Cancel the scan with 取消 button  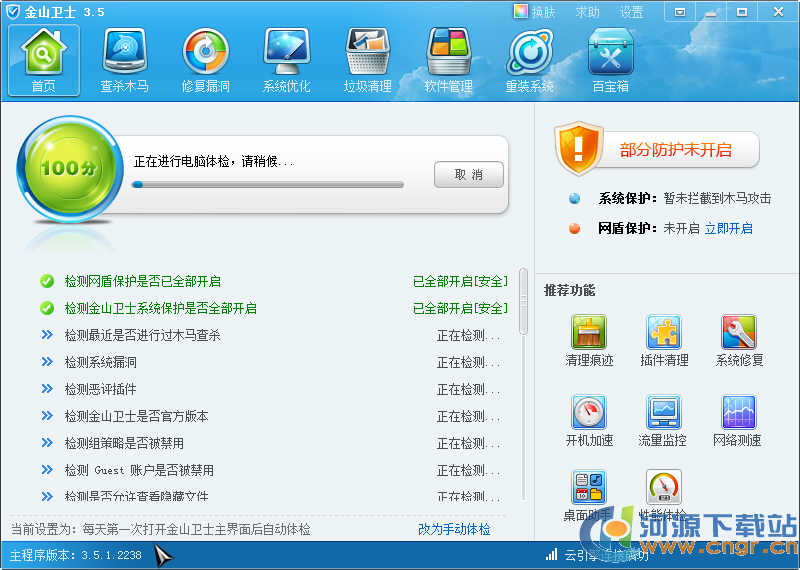click(x=469, y=175)
